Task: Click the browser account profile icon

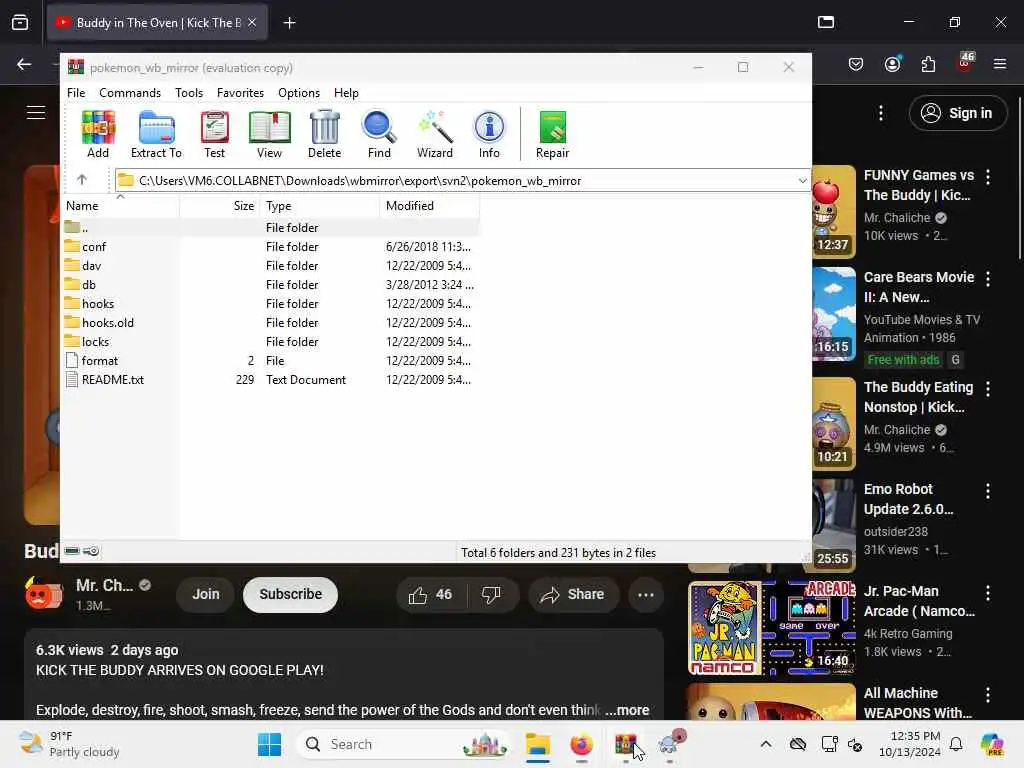Action: pyautogui.click(x=892, y=64)
